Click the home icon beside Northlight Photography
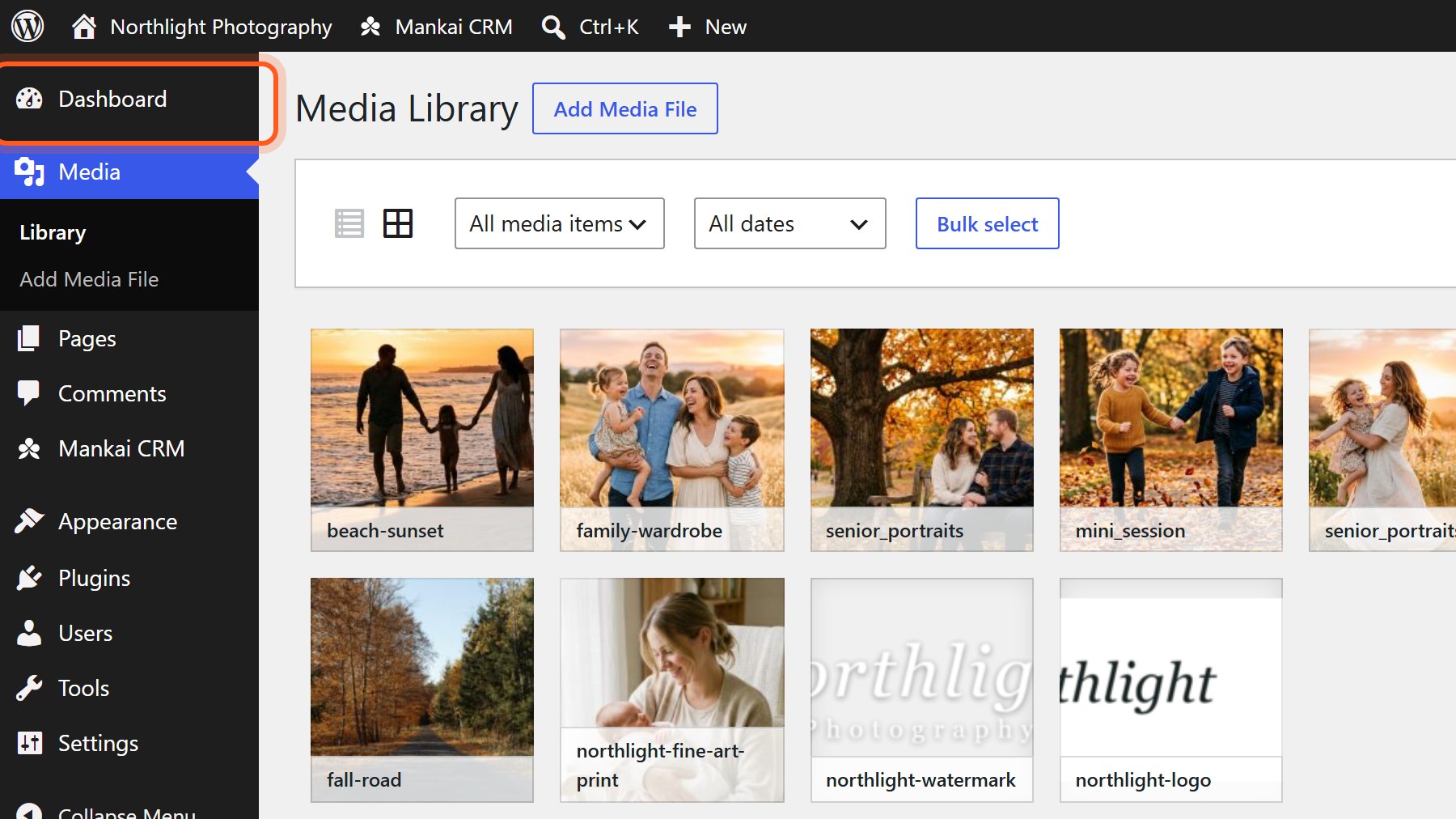Screen dimensions: 1456x819 (83, 27)
